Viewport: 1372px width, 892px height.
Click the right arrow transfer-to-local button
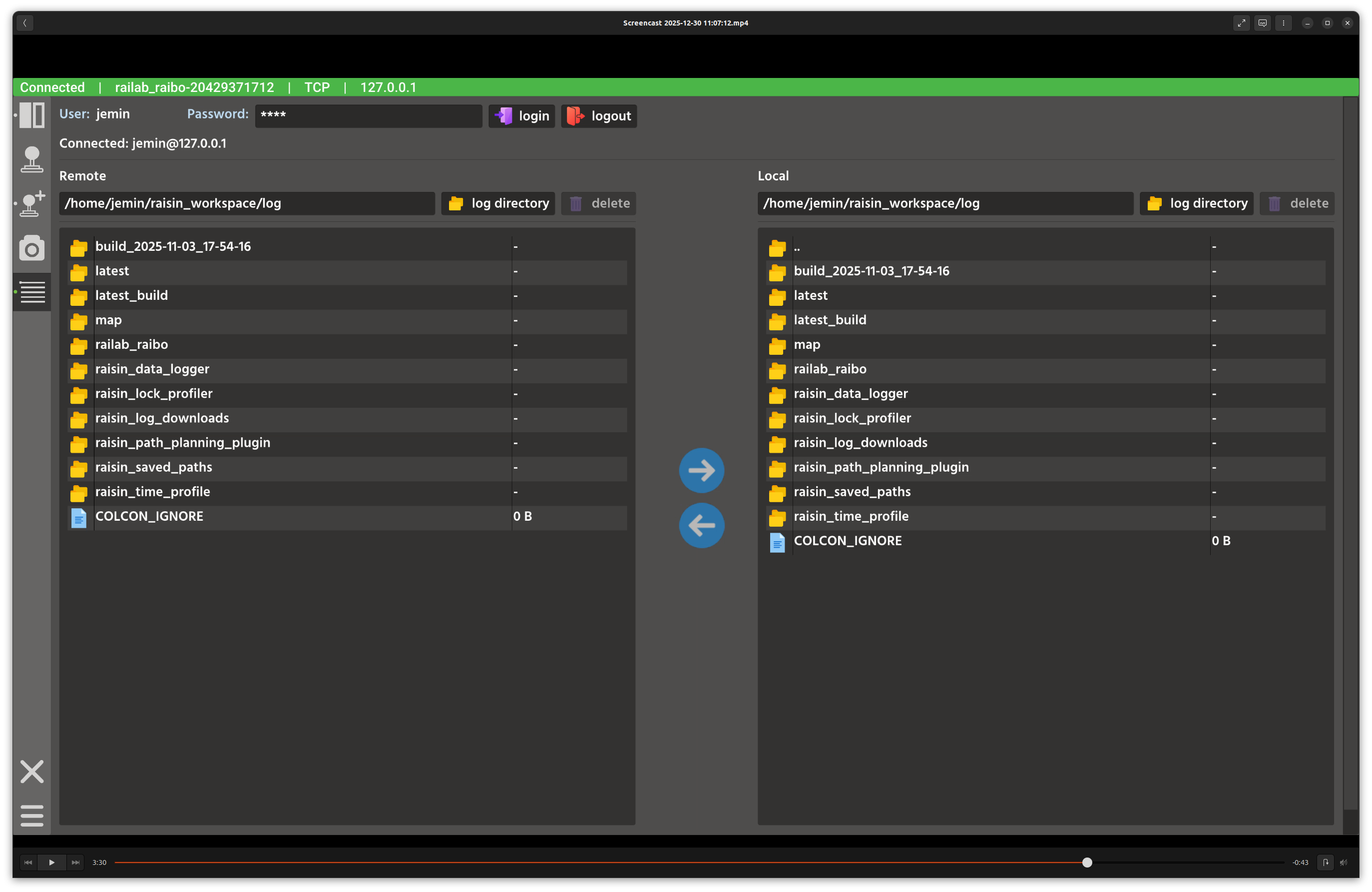(702, 471)
